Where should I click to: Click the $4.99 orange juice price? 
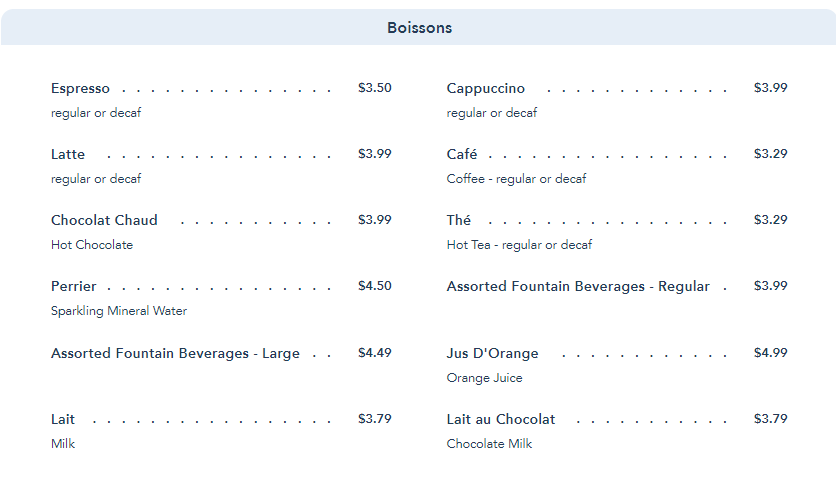coord(771,353)
